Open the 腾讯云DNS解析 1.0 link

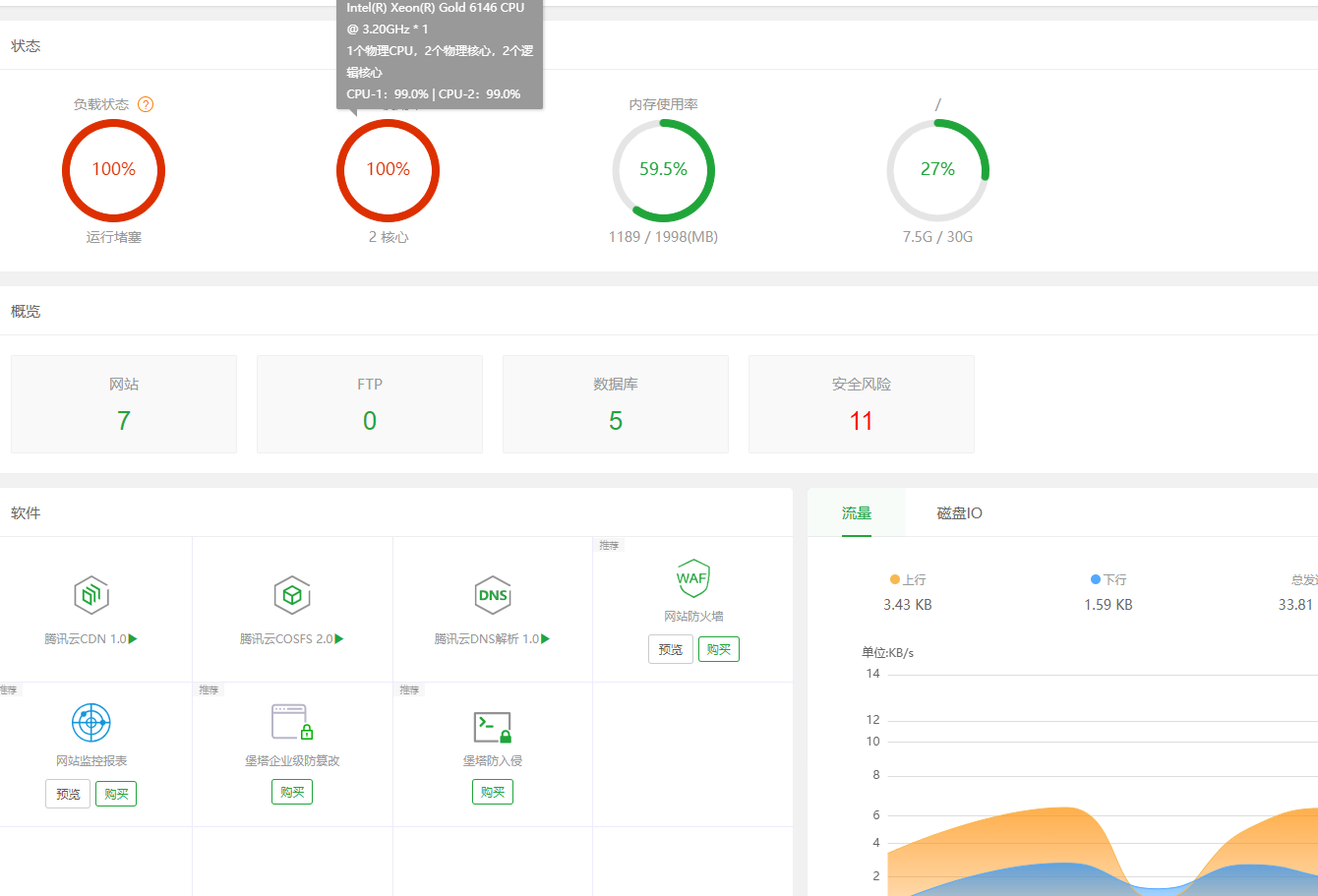tap(487, 639)
